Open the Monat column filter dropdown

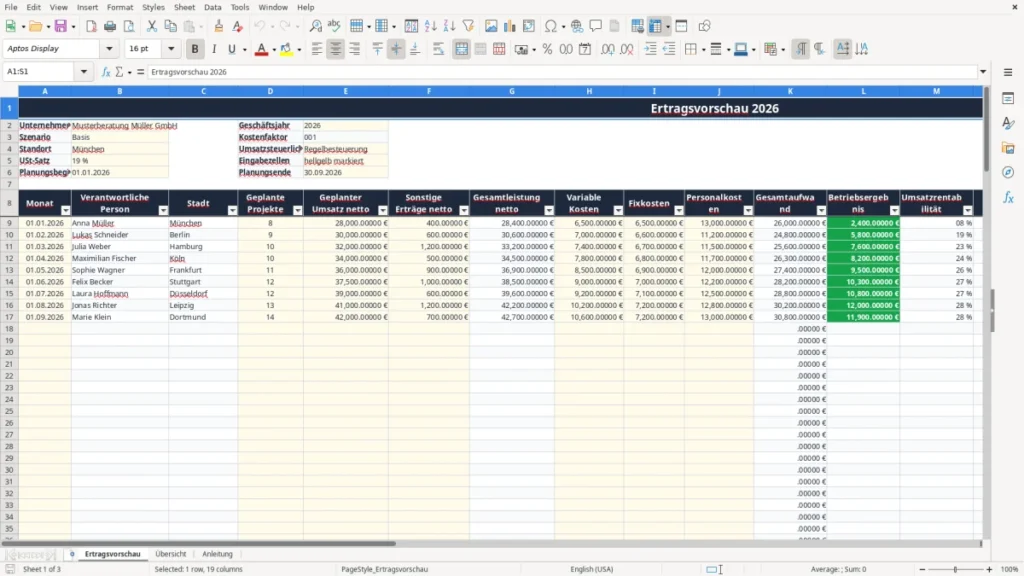pos(65,210)
